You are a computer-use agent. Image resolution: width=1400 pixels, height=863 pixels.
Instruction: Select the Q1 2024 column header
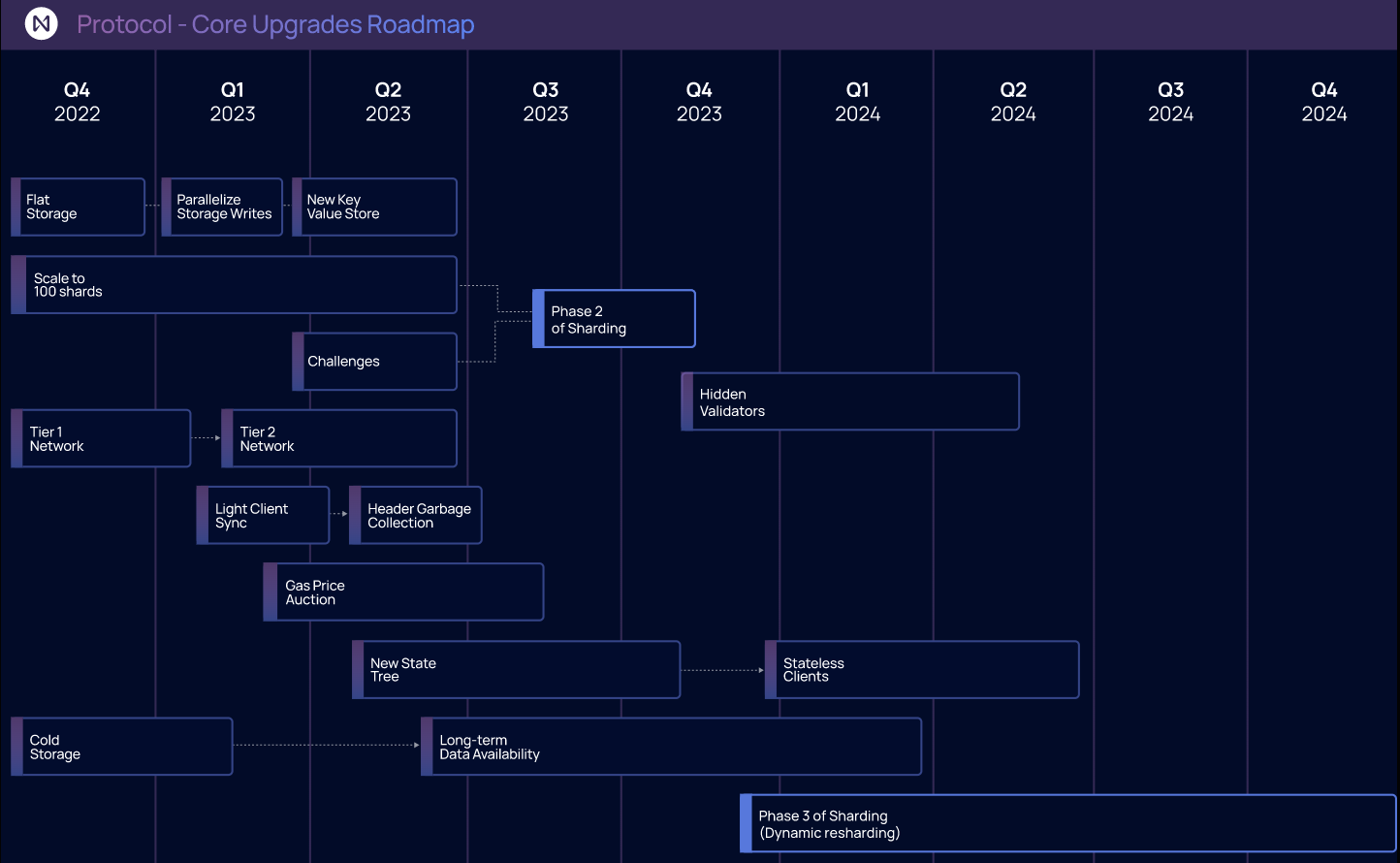(x=858, y=102)
